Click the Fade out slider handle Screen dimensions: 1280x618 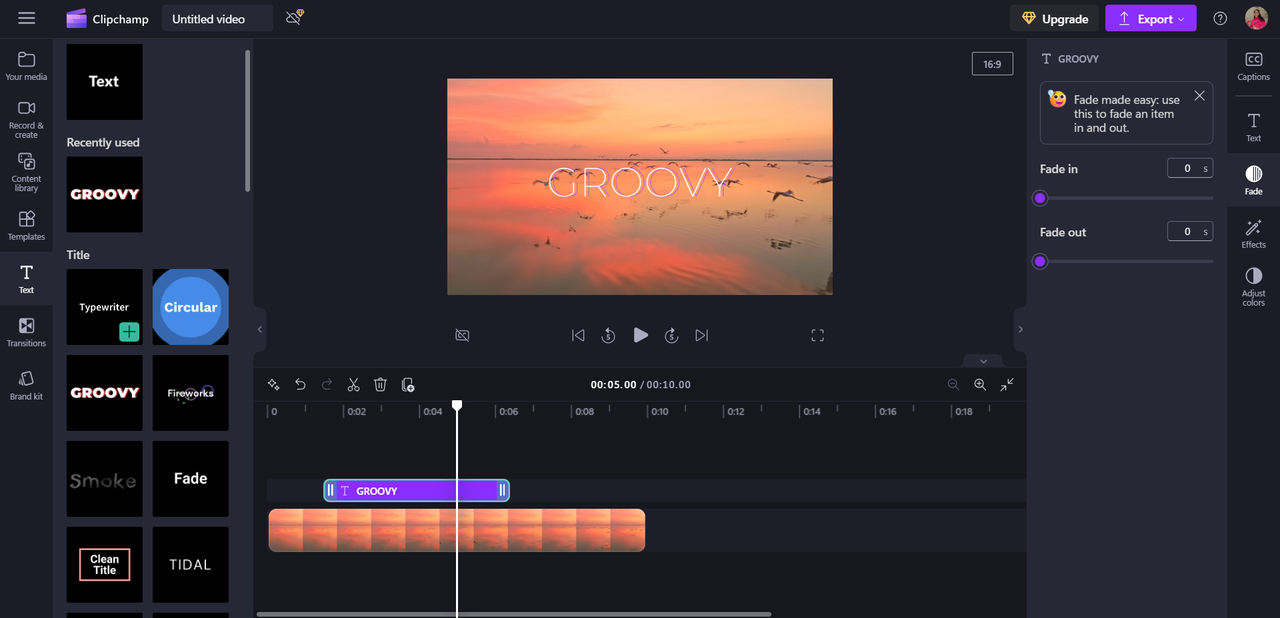click(1040, 261)
